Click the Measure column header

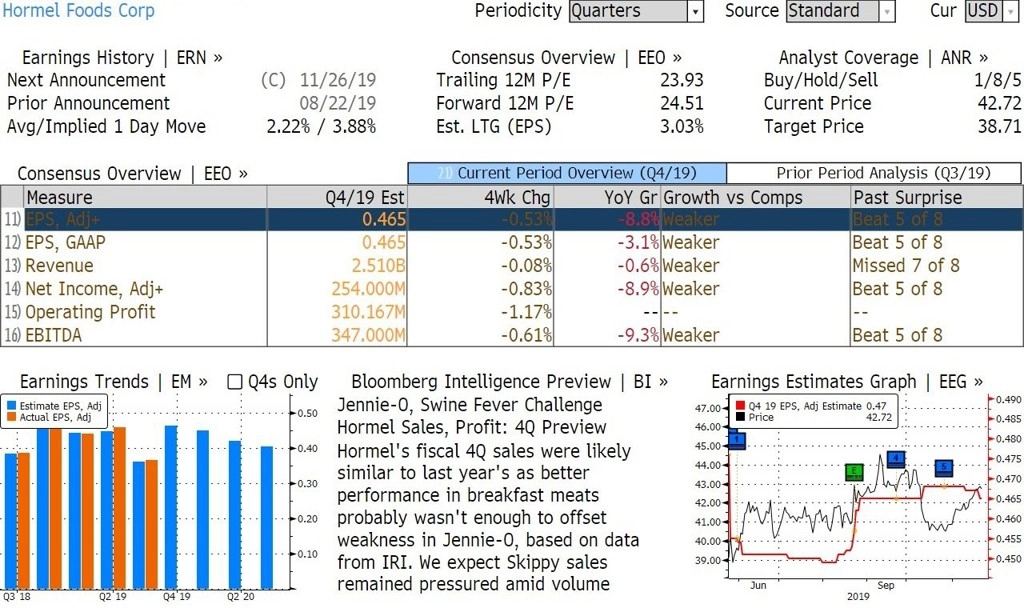coord(145,197)
